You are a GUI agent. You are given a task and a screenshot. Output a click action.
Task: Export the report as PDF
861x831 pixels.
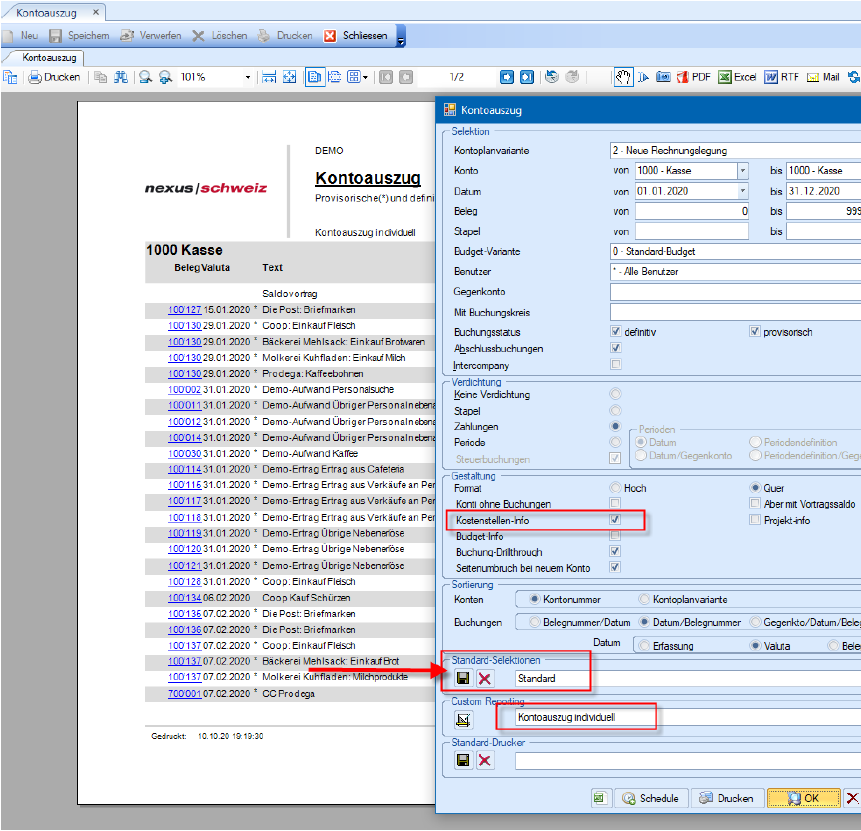tap(694, 77)
